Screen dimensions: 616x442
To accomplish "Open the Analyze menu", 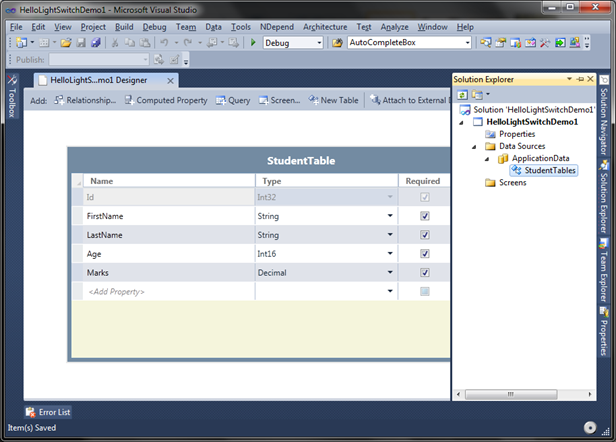I will [394, 27].
